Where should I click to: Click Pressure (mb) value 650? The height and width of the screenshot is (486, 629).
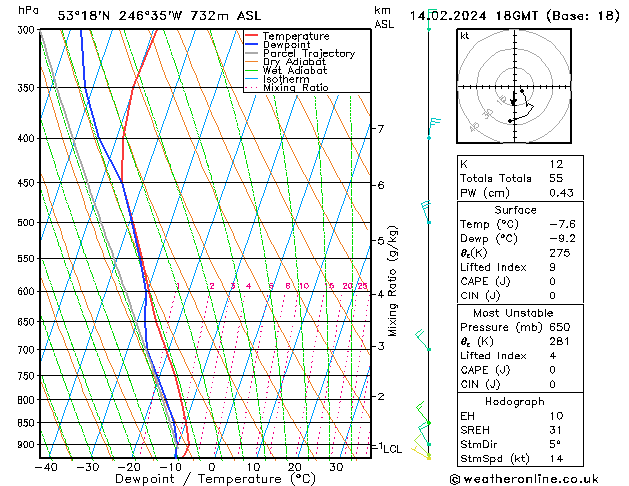click(x=560, y=327)
